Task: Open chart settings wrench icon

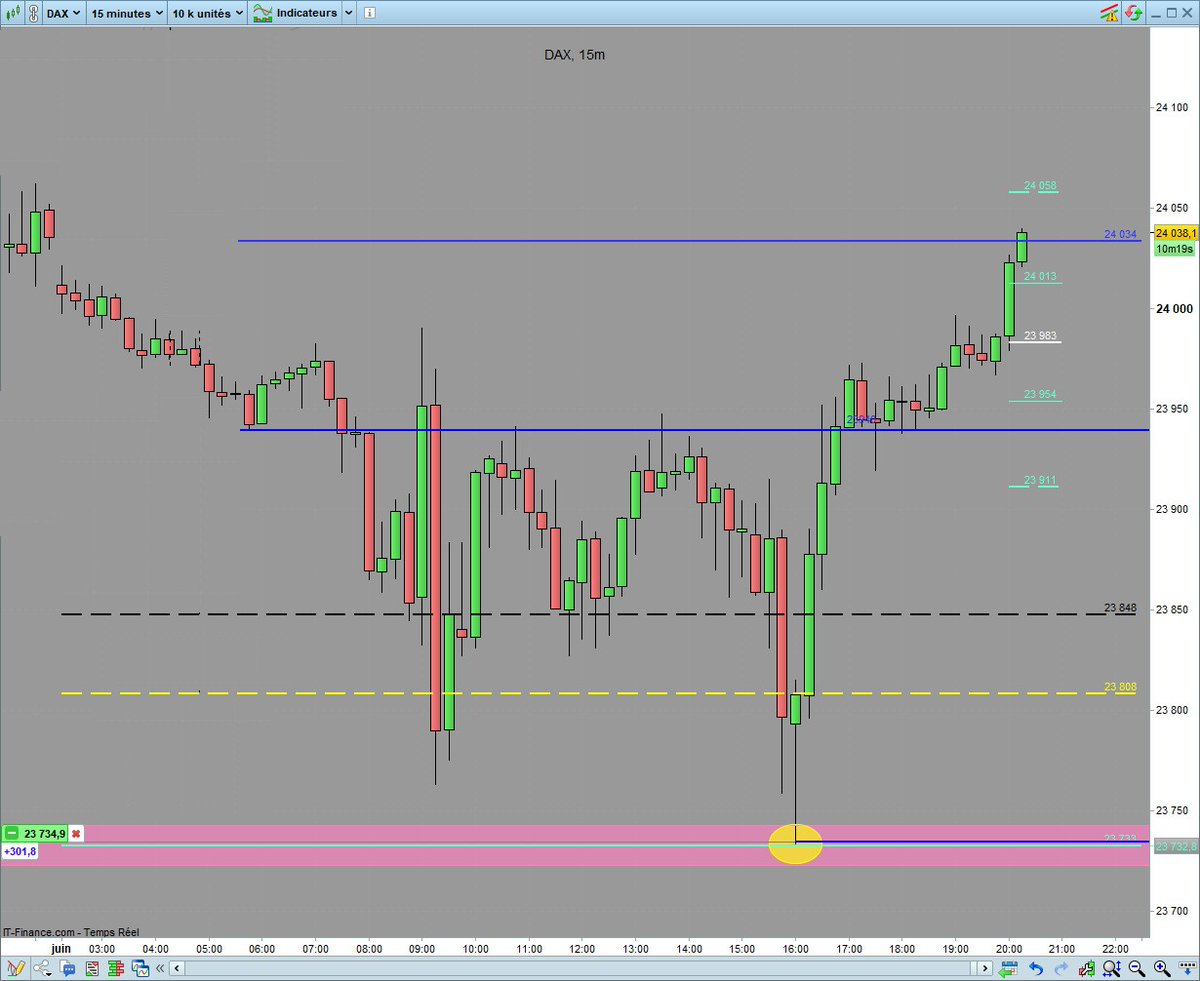Action: (x=1088, y=968)
